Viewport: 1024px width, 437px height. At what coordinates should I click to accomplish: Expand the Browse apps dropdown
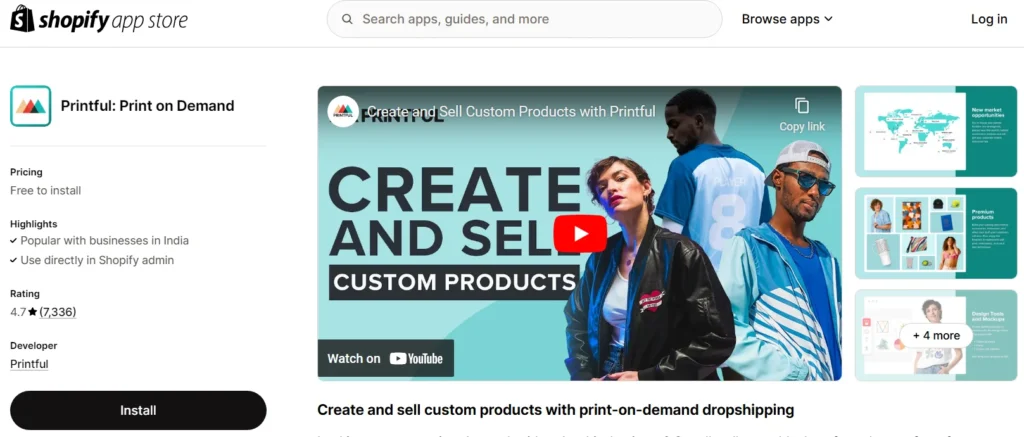[787, 19]
